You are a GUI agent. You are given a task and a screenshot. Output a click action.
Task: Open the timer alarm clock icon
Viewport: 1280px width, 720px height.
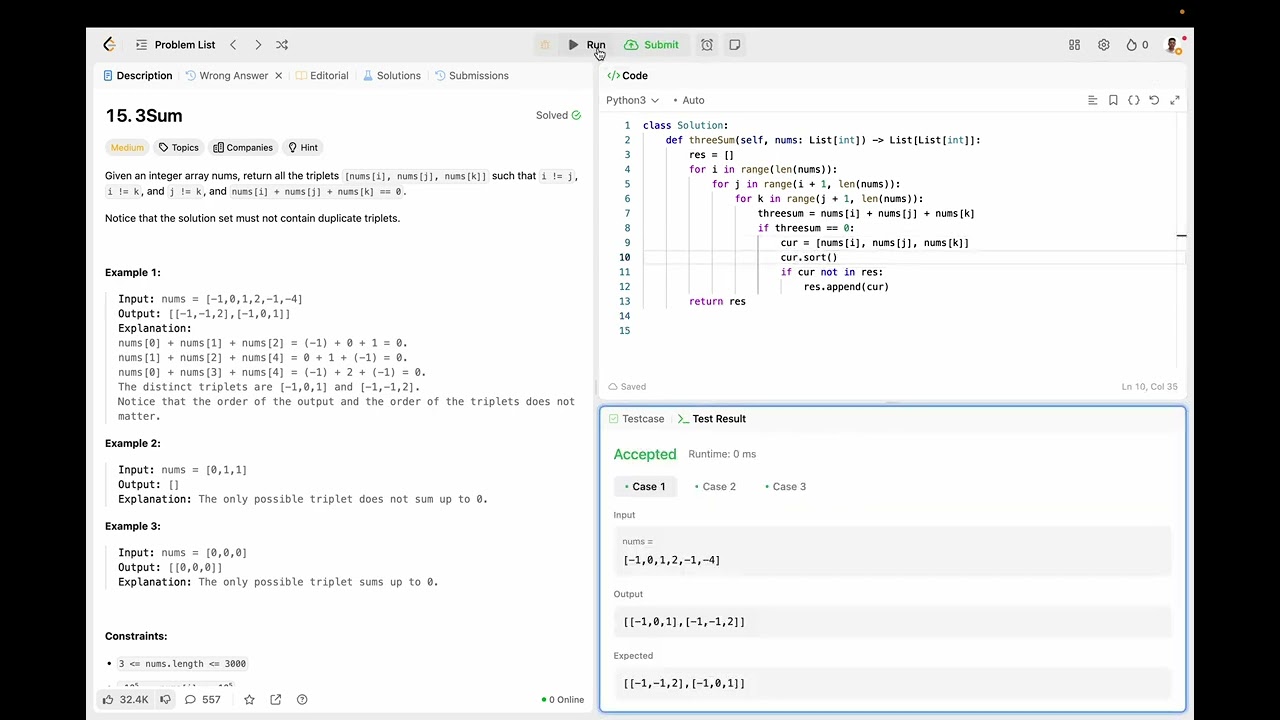click(x=707, y=44)
